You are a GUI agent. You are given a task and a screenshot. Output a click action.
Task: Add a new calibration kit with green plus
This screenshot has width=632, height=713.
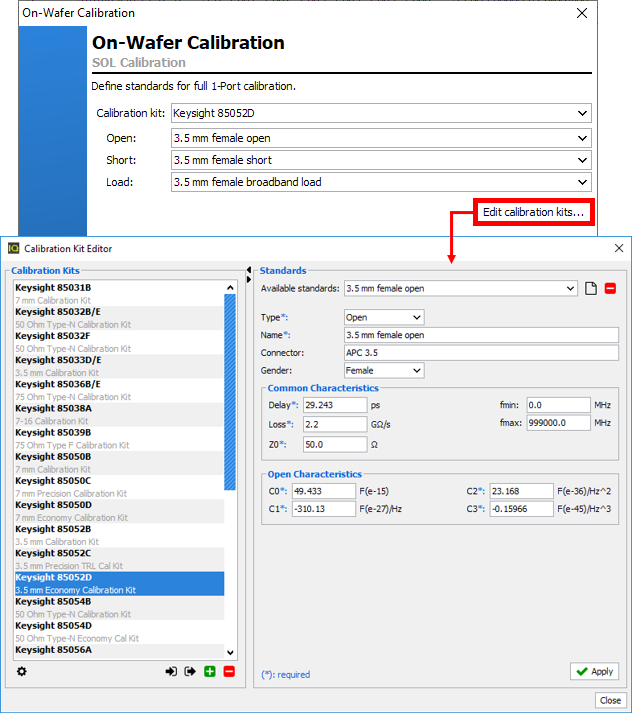point(210,671)
